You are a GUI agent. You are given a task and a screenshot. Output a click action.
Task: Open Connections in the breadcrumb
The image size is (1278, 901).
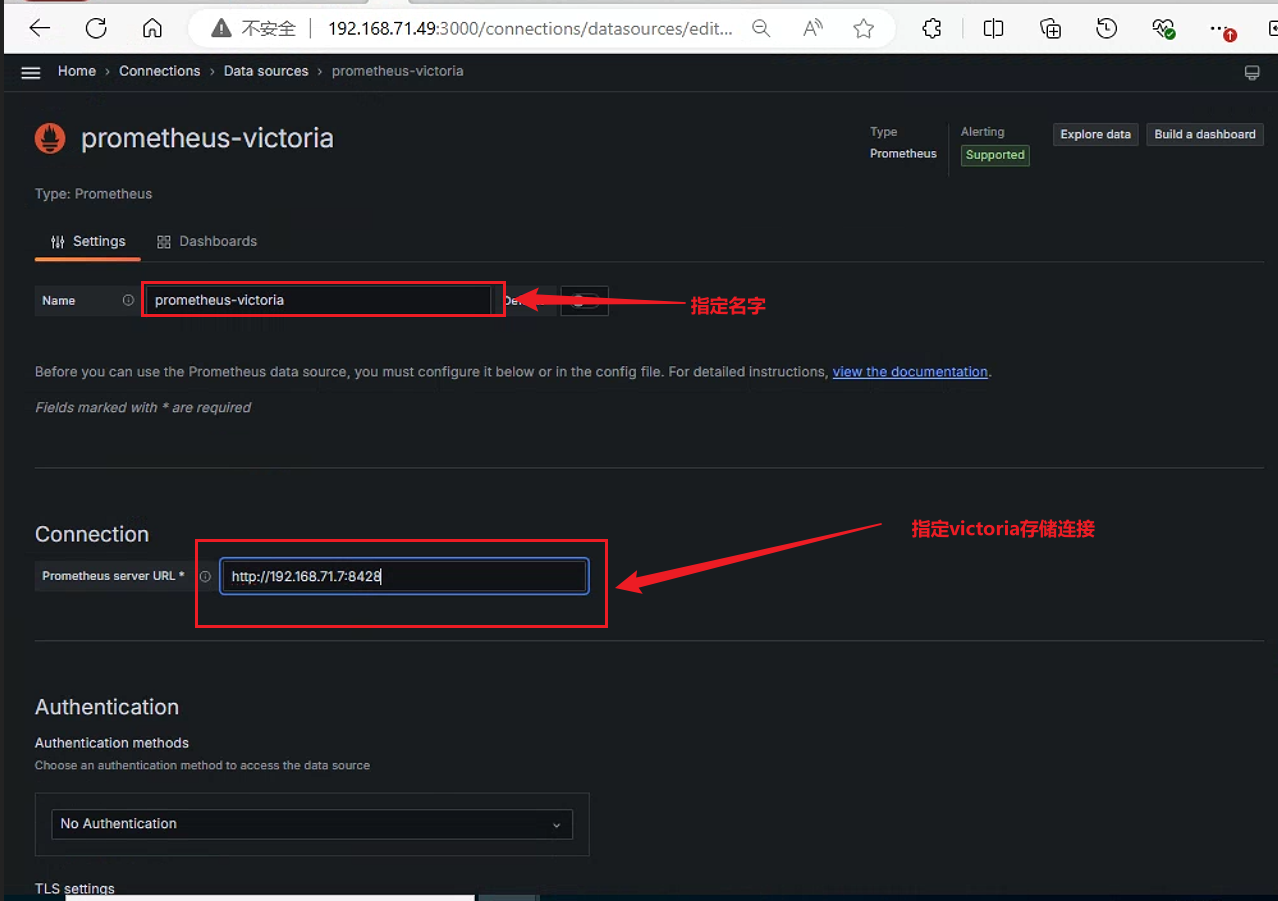(x=160, y=71)
